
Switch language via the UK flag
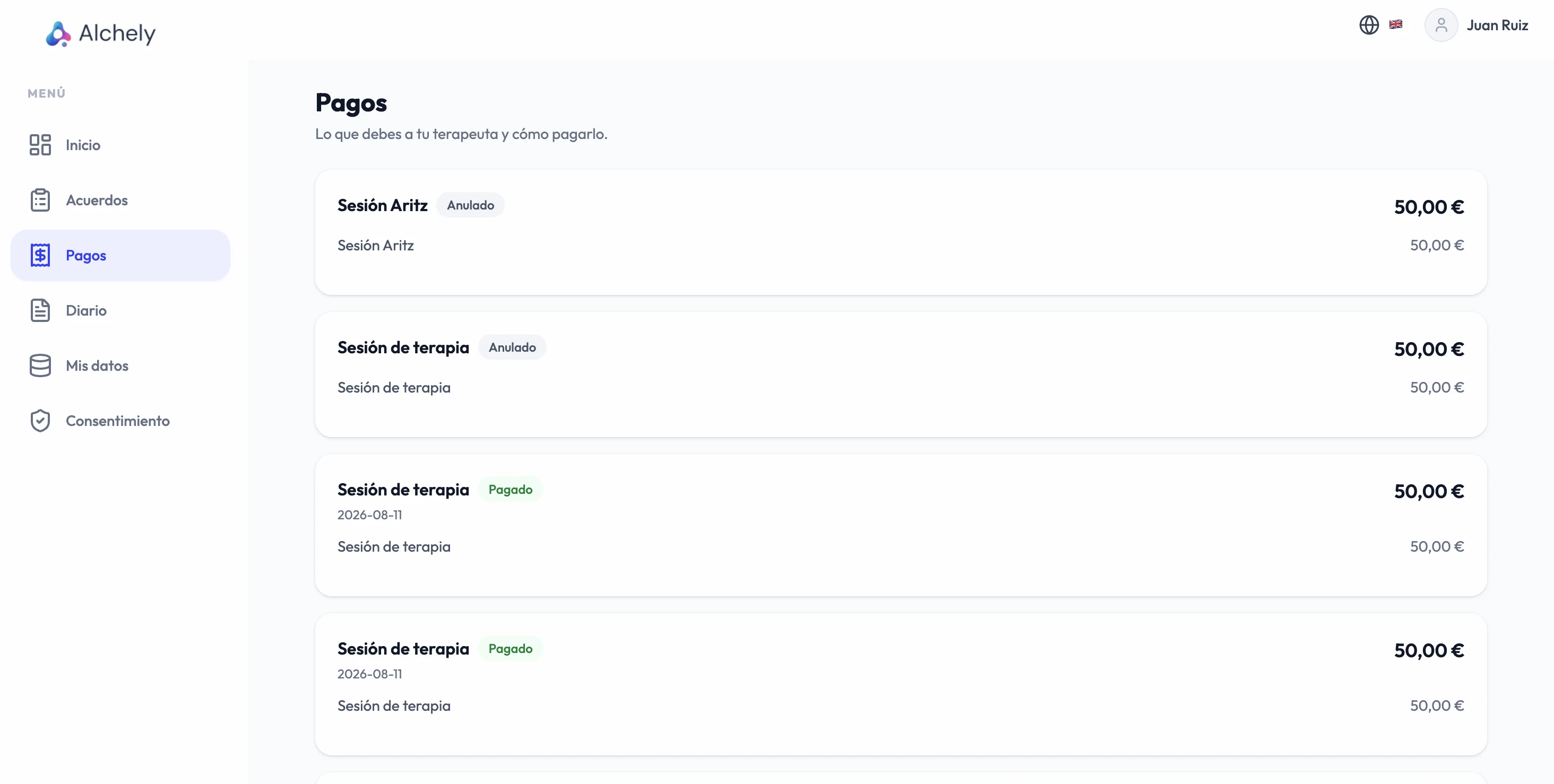point(1395,25)
